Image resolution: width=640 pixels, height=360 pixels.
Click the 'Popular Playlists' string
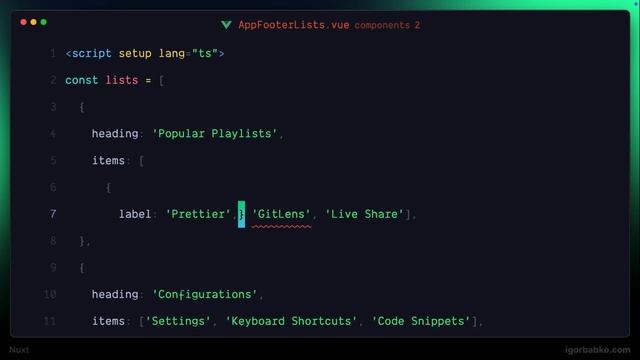click(x=215, y=134)
